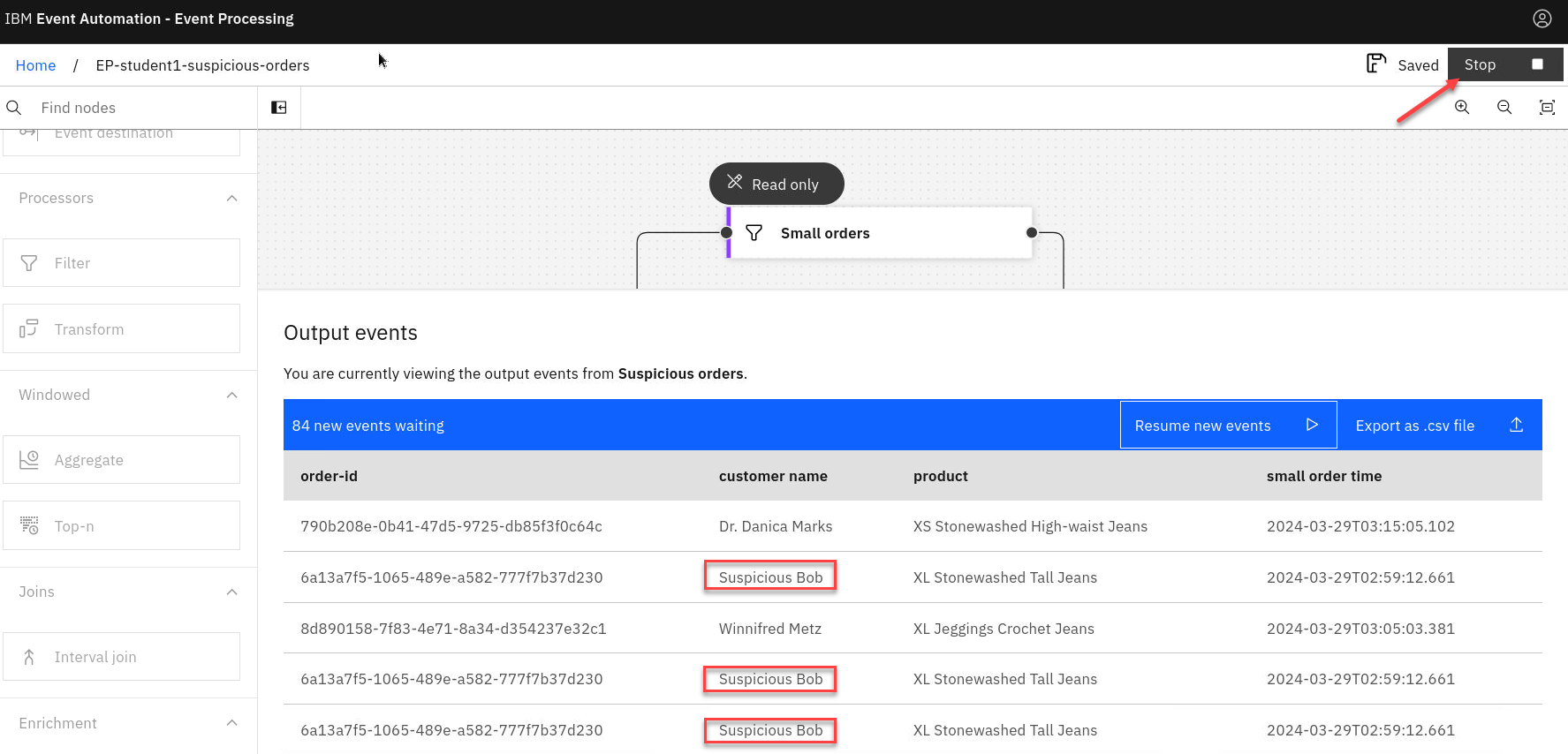Viewport: 1568px width, 754px height.
Task: Click the fit to screen icon
Action: pyautogui.click(x=1547, y=107)
